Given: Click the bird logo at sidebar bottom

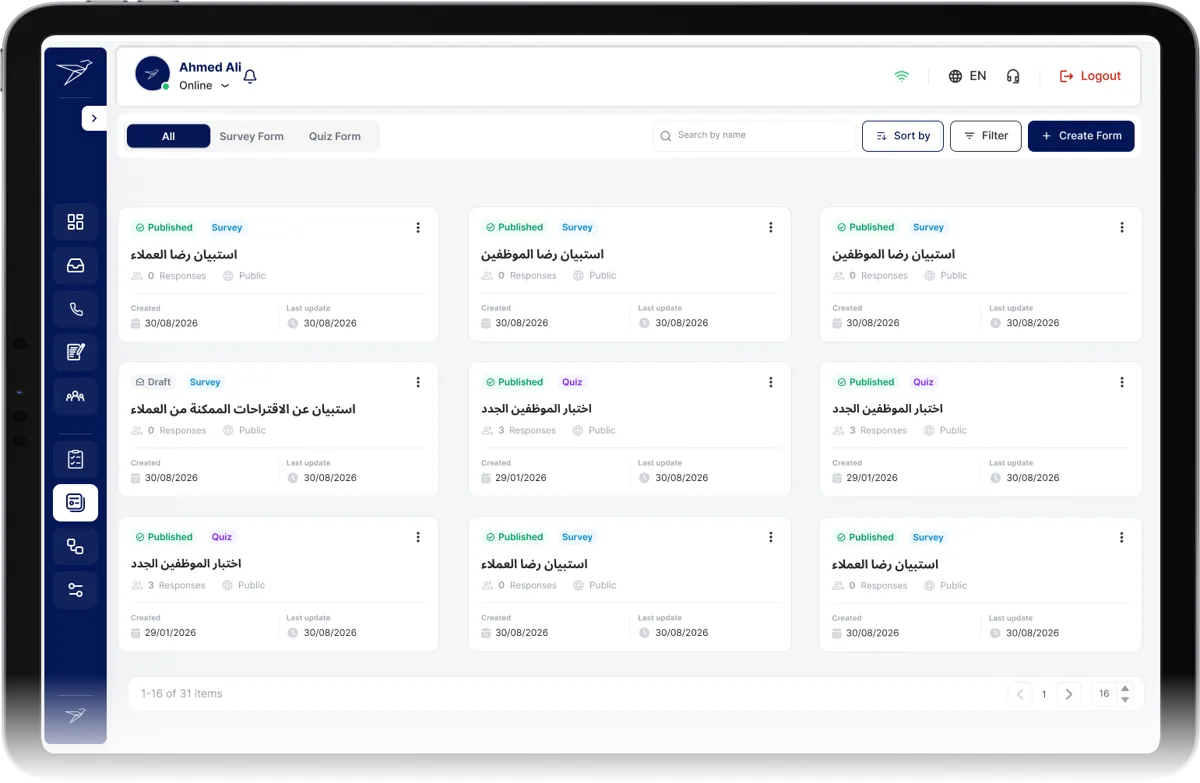Looking at the screenshot, I should [x=75, y=715].
